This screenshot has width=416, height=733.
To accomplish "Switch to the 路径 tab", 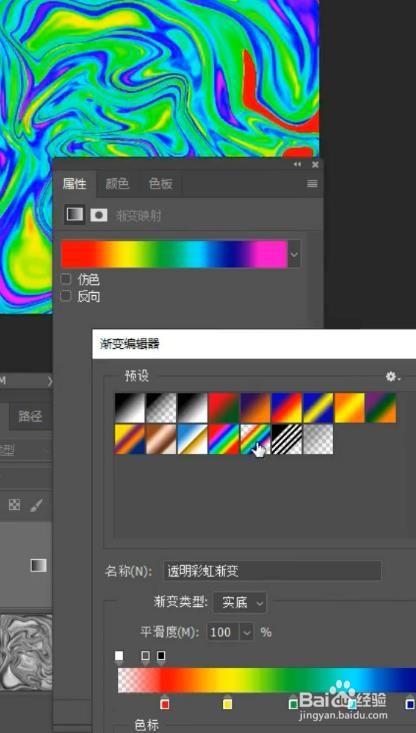I will (x=30, y=416).
